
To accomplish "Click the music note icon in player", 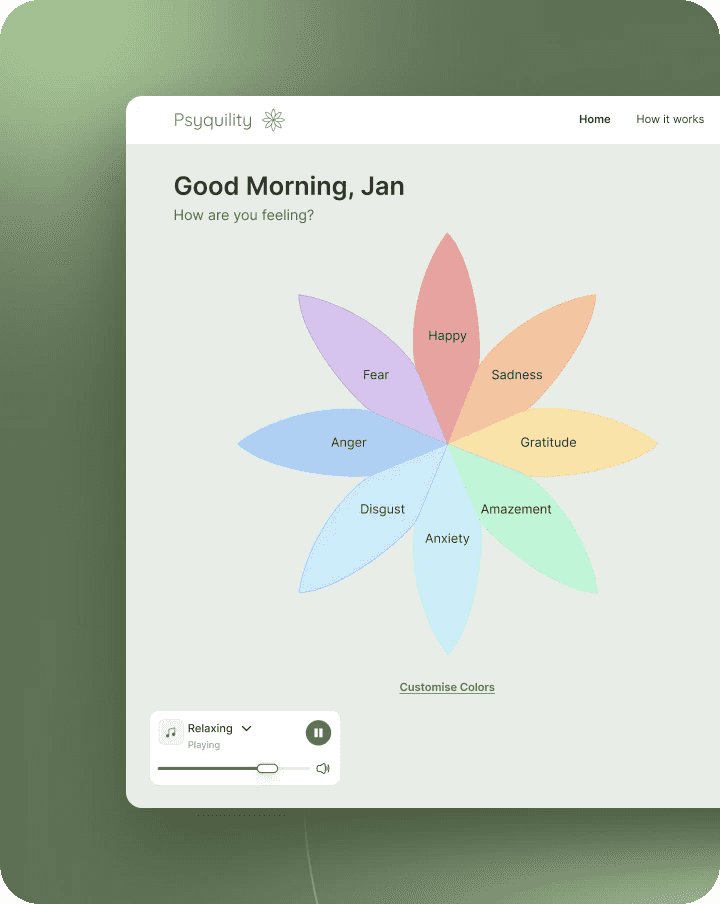I will point(171,732).
